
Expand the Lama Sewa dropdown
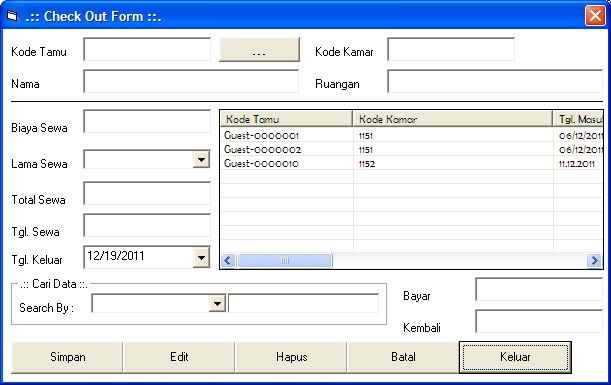(201, 160)
